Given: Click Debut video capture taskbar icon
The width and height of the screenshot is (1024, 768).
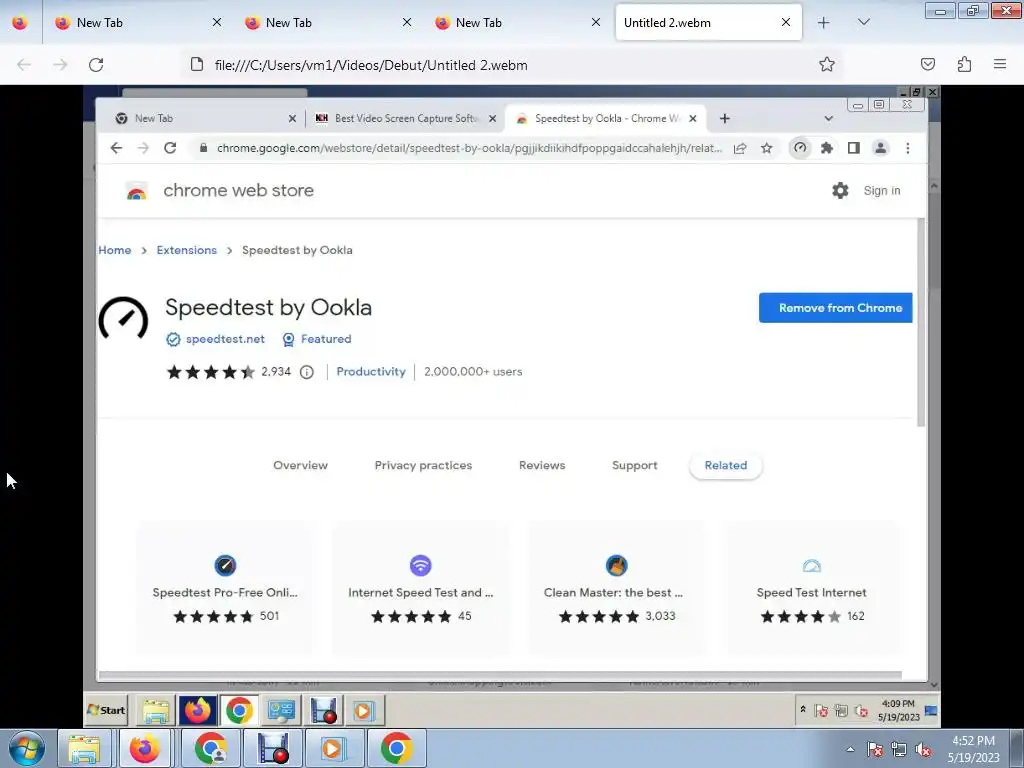Looking at the screenshot, I should pos(273,748).
